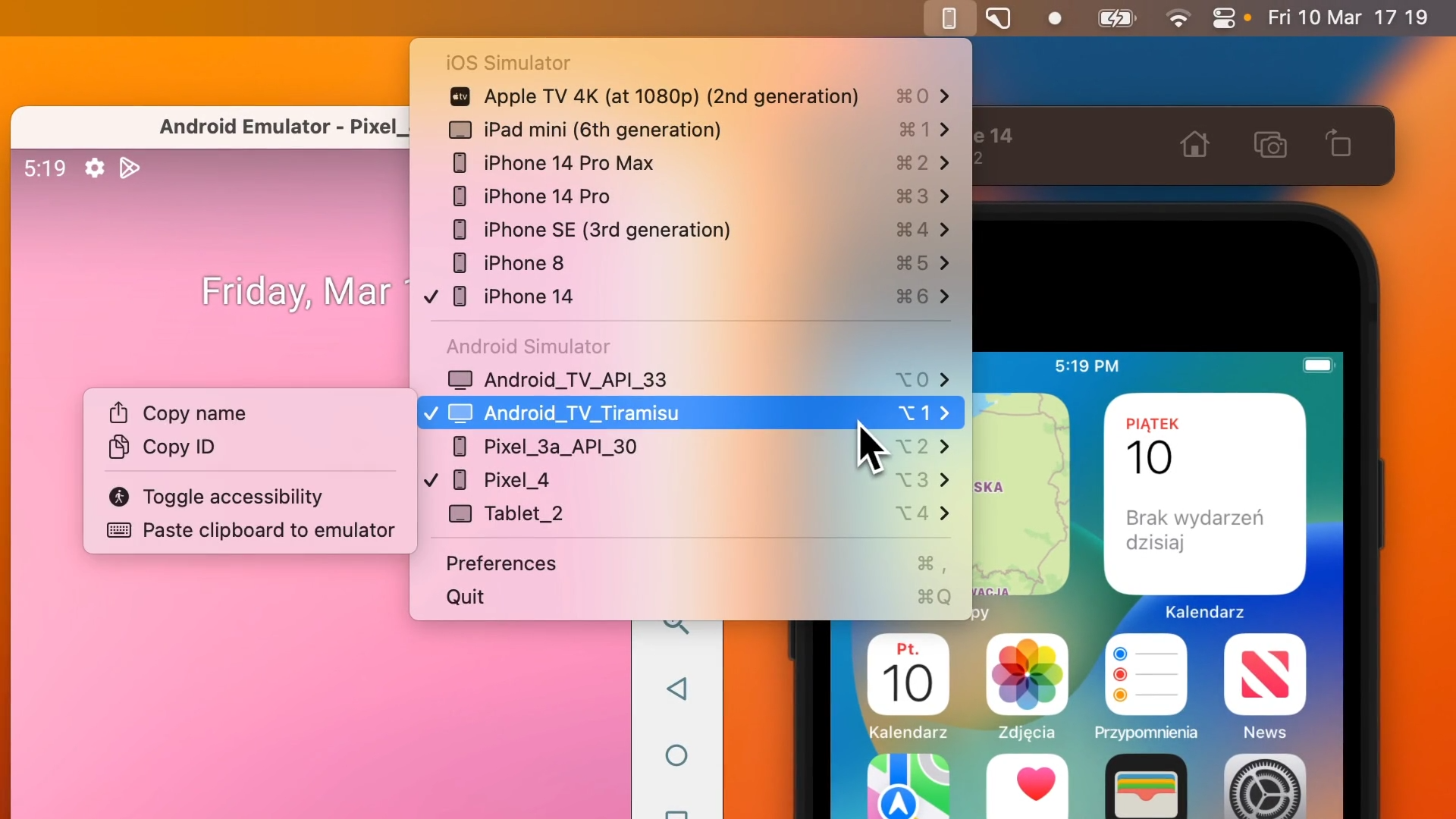Open the Zdjęcia photos app icon
The height and width of the screenshot is (819, 1456).
coord(1027,674)
